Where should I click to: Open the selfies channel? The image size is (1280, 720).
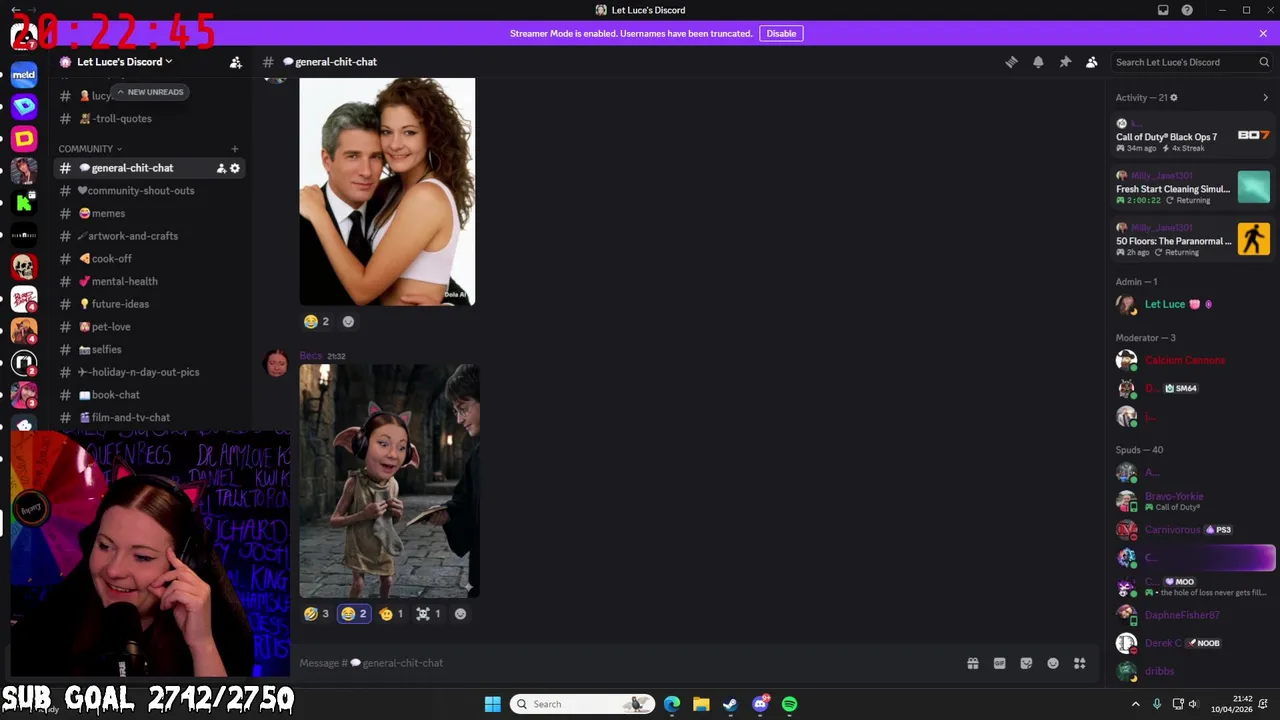point(148,349)
